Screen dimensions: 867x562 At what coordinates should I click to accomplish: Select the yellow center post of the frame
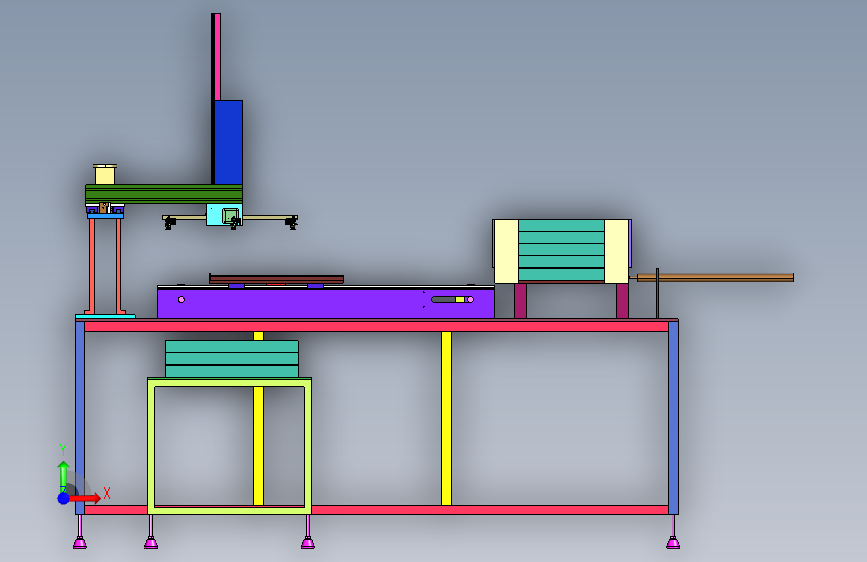coord(446,418)
